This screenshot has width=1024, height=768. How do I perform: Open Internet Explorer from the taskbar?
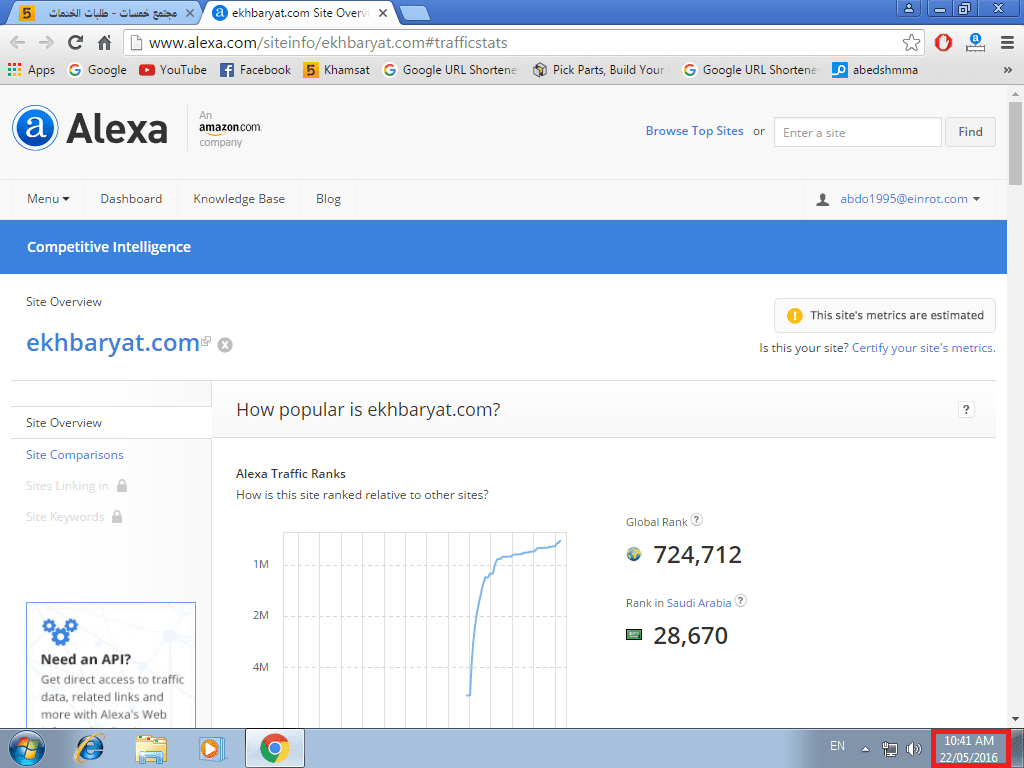[90, 748]
